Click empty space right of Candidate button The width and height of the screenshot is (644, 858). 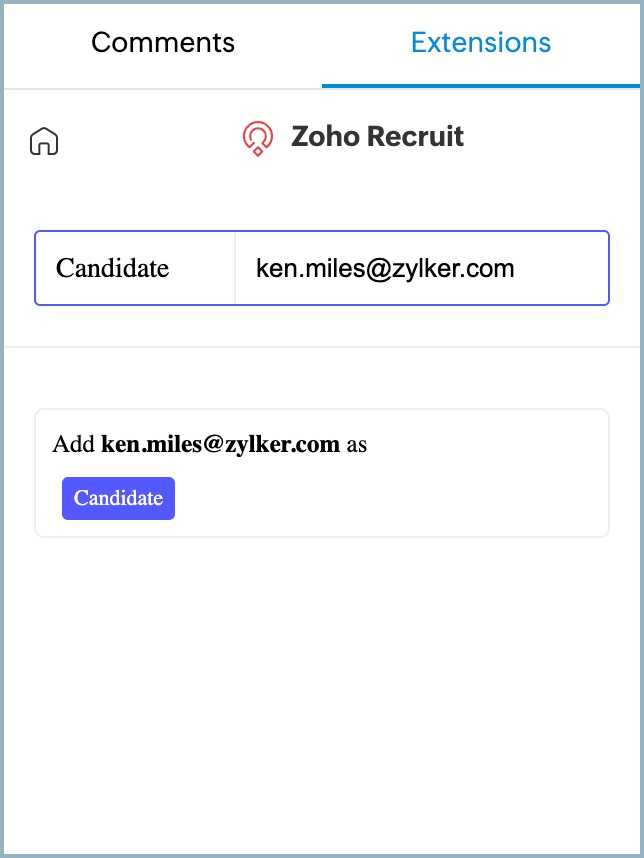click(x=390, y=498)
